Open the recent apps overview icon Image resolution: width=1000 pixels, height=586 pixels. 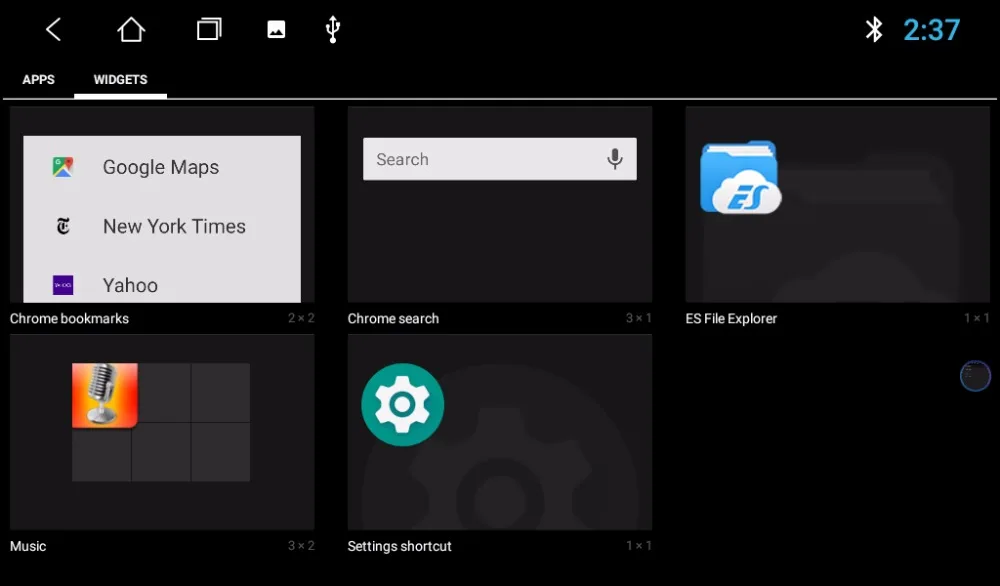pos(209,29)
